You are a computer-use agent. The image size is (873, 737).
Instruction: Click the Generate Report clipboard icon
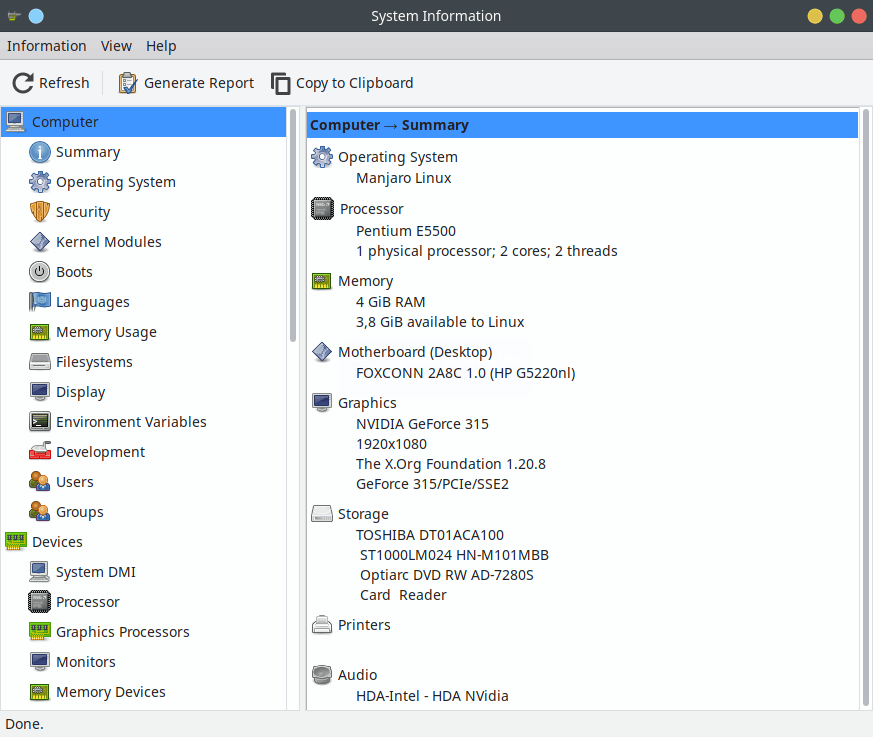tap(127, 83)
